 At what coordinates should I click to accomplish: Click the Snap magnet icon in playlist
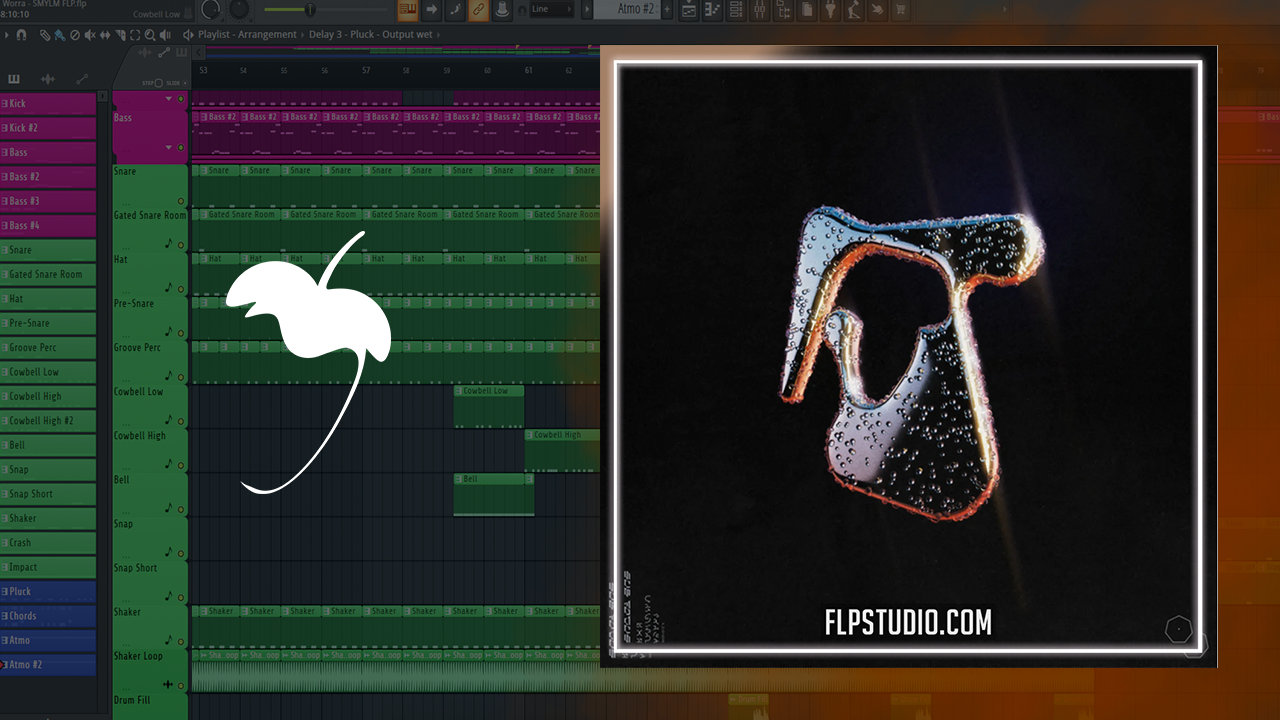22,35
